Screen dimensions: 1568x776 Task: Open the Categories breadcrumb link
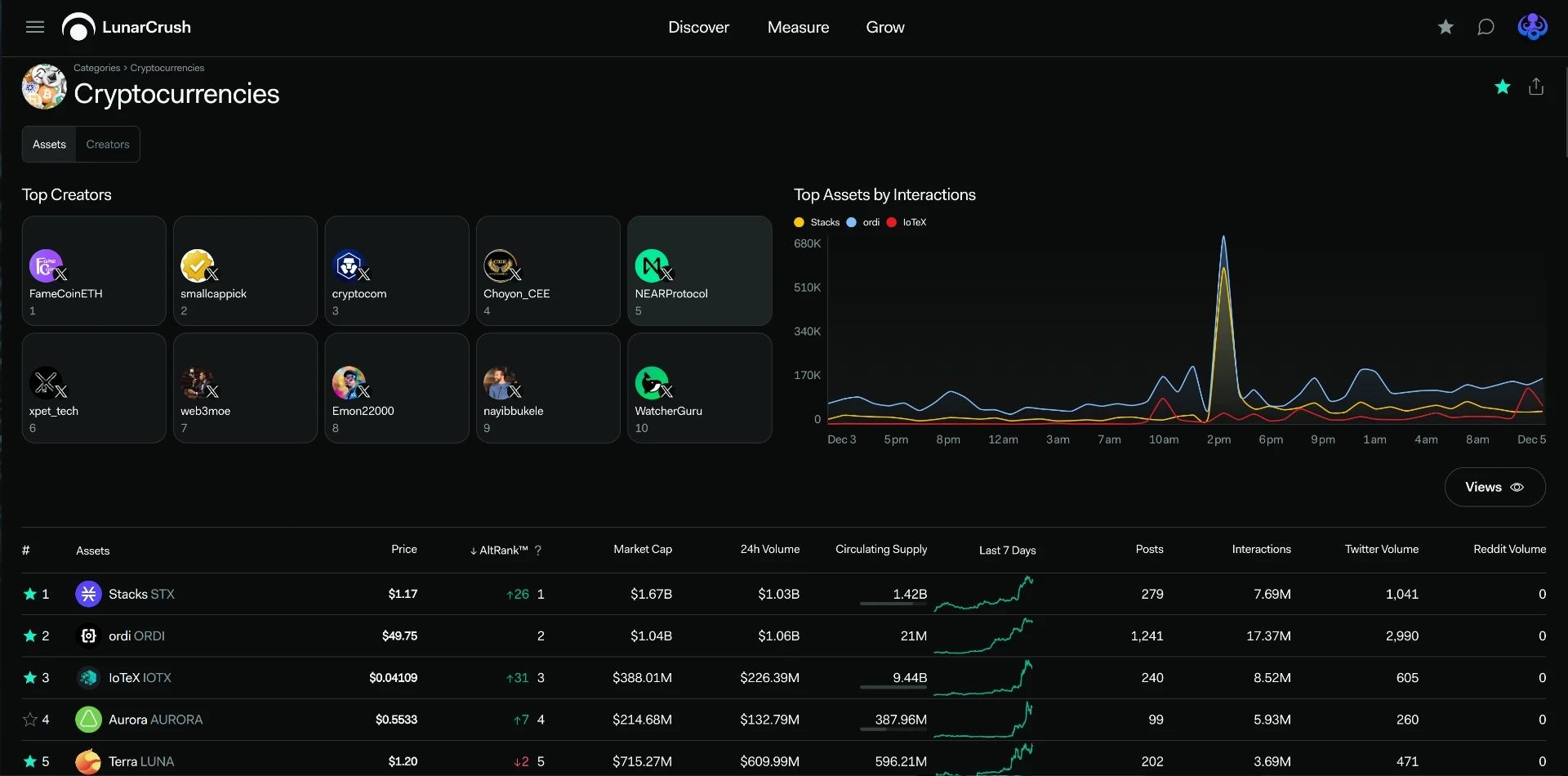coord(96,68)
